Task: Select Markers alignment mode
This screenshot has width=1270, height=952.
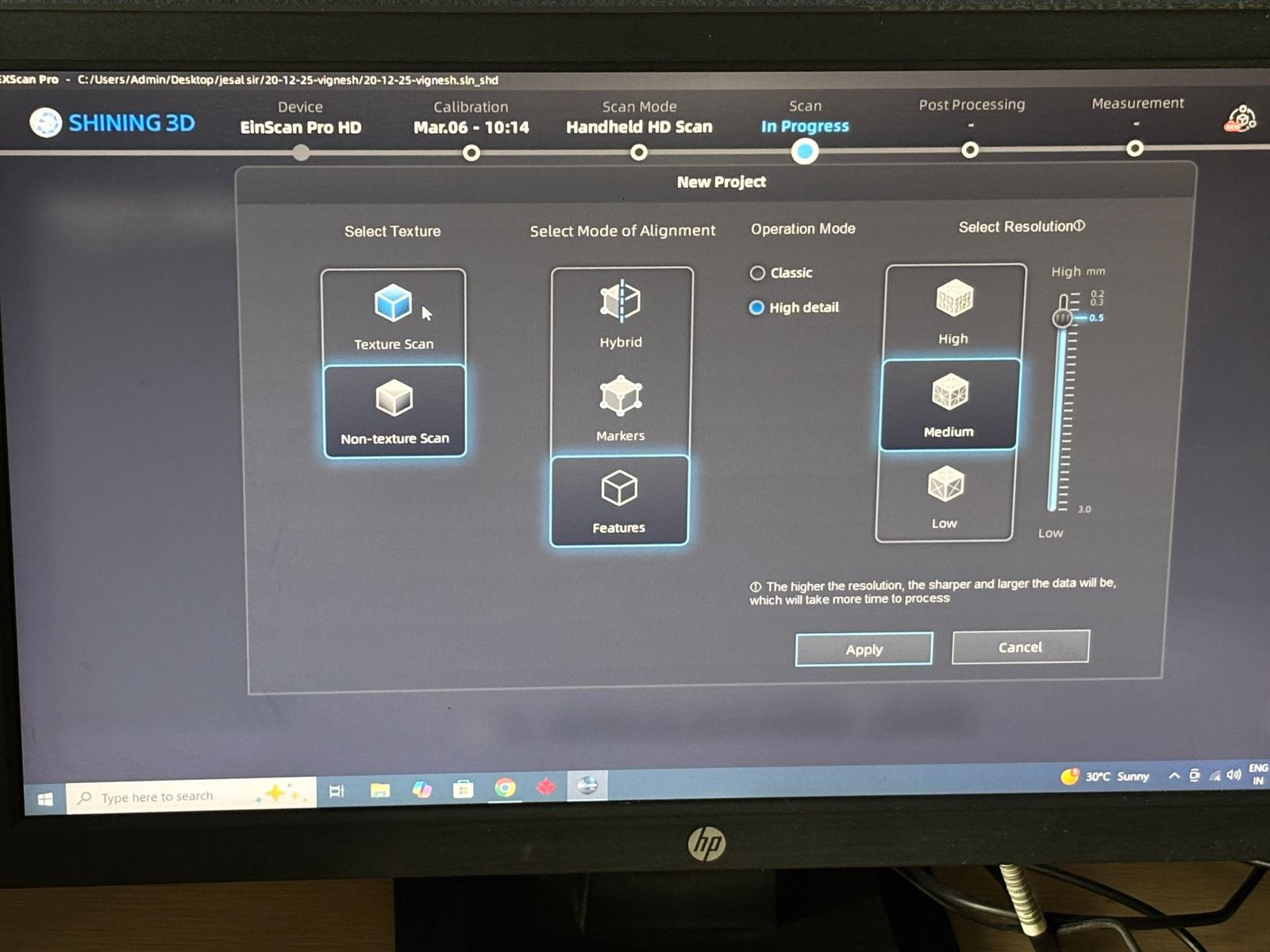Action: [x=621, y=408]
